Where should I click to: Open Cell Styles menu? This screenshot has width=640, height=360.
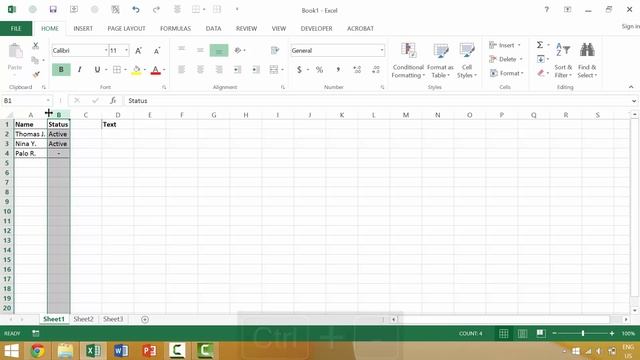click(x=467, y=60)
